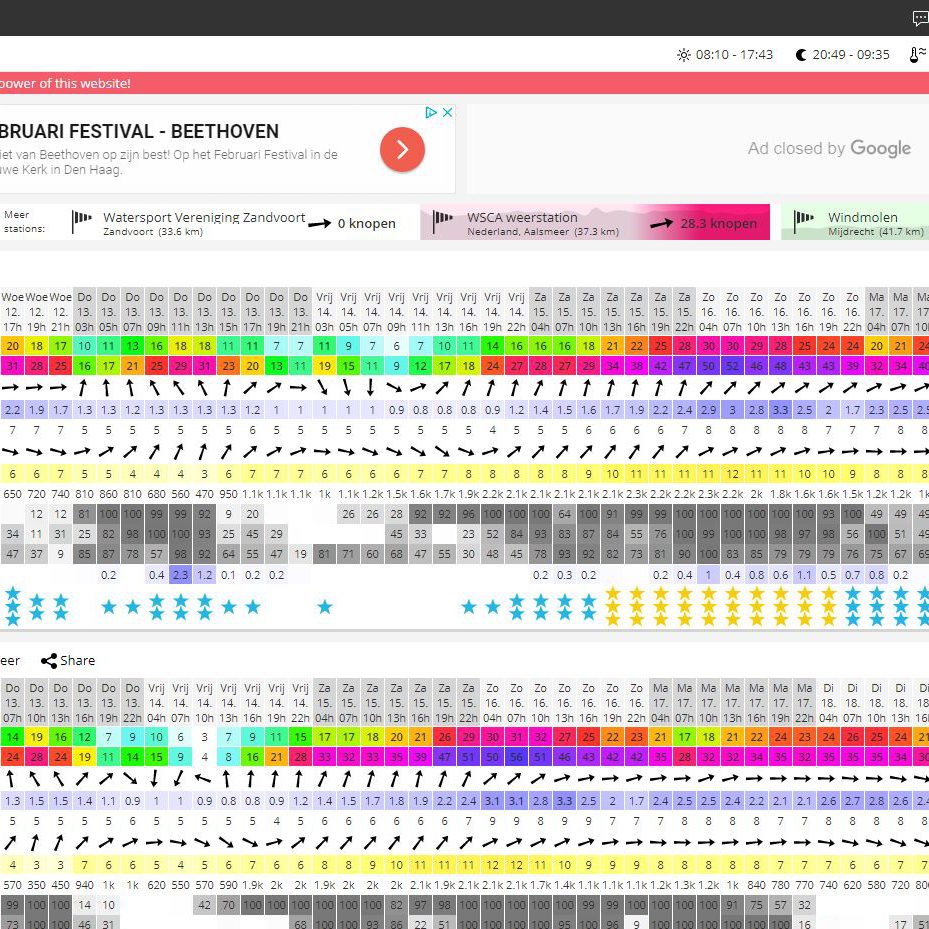Click the moon icon next to 20:49-09:35
This screenshot has width=929, height=929.
tap(800, 55)
